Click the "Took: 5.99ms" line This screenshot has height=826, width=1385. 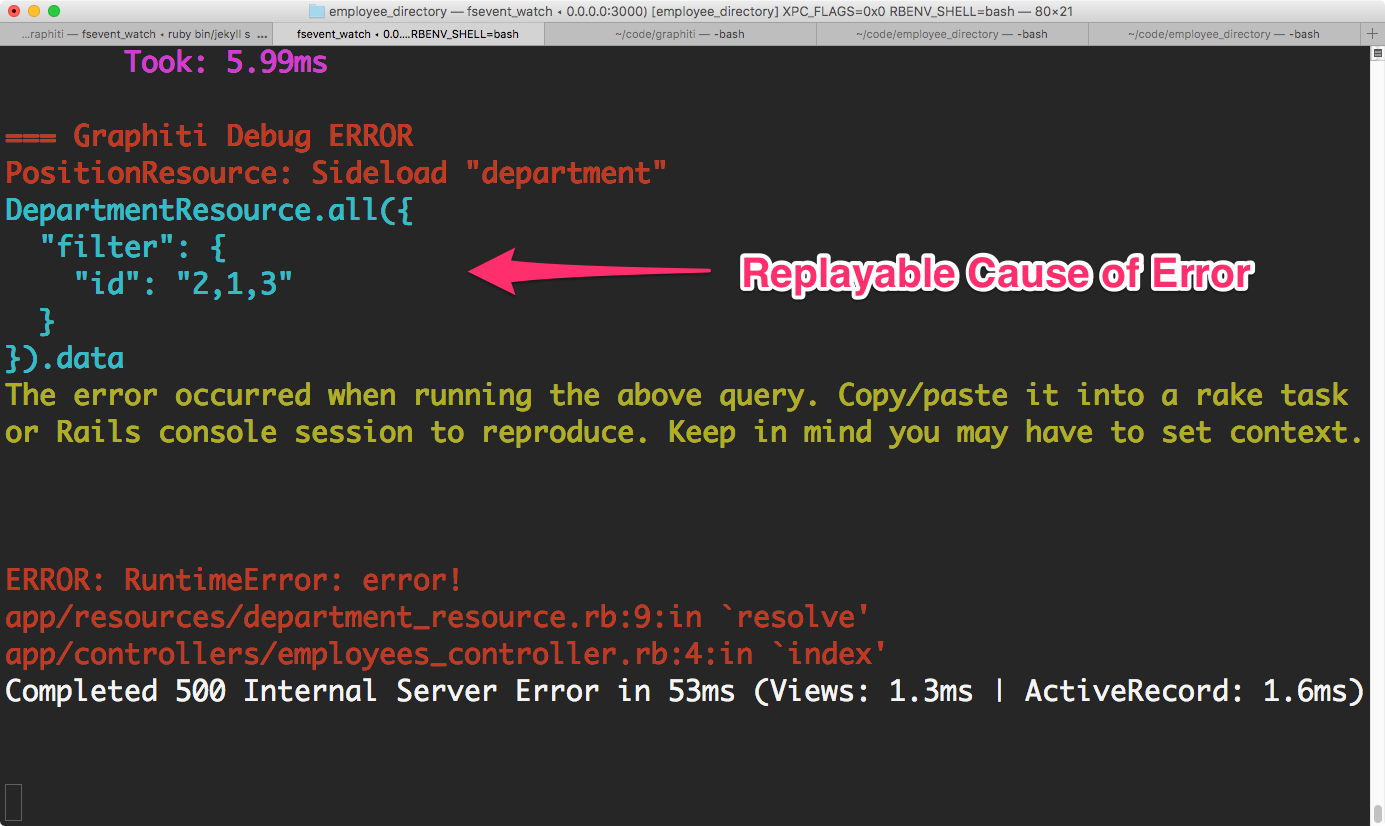tap(226, 62)
